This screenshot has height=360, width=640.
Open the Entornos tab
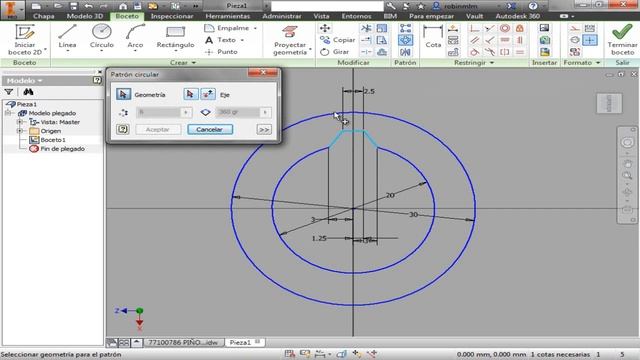[x=356, y=16]
